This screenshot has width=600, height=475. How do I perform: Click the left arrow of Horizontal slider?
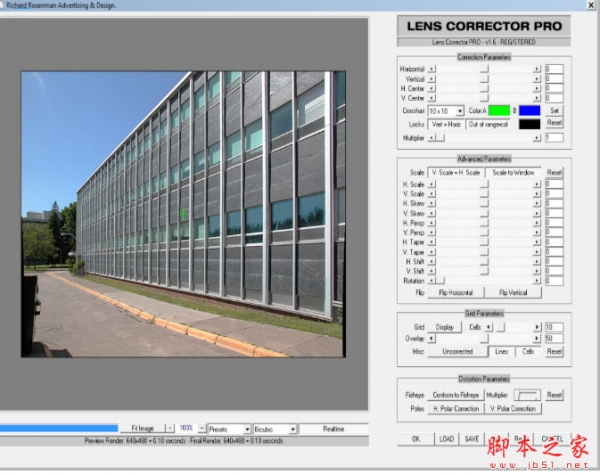coord(432,69)
